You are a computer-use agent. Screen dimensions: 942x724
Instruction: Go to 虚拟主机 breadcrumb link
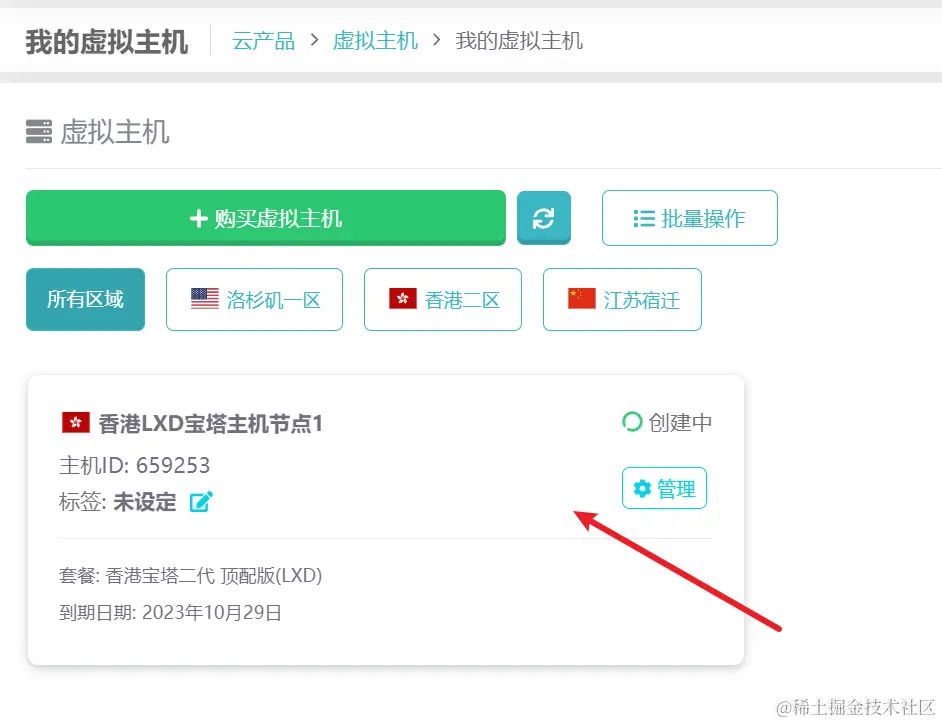(x=375, y=41)
